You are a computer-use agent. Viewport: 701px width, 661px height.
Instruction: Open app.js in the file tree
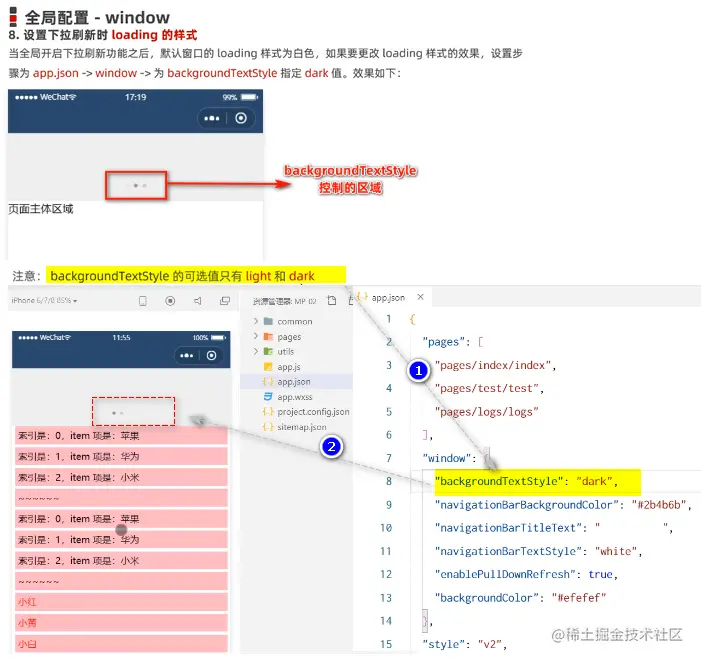(288, 367)
